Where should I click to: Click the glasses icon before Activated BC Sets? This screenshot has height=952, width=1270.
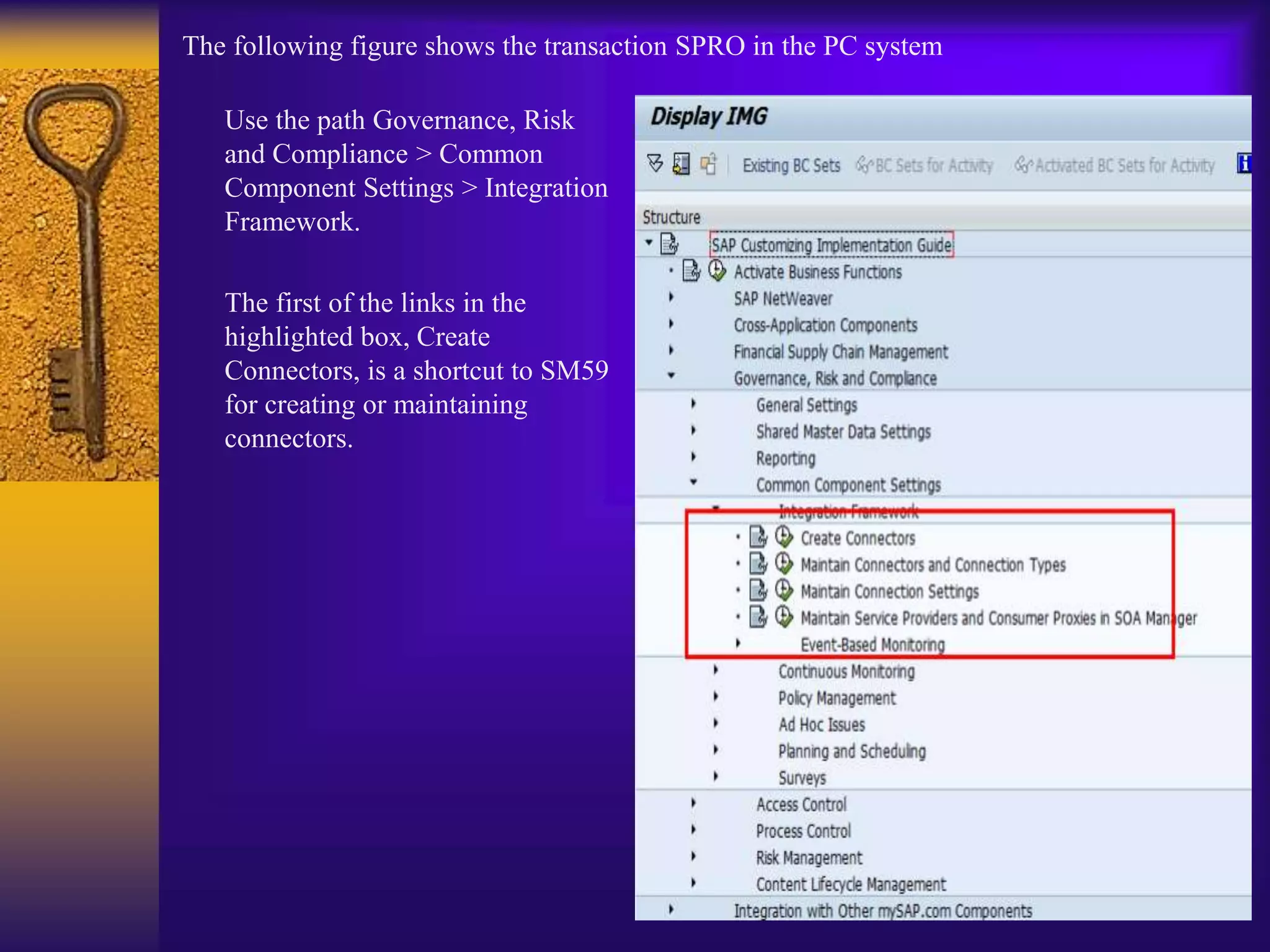coord(1024,165)
